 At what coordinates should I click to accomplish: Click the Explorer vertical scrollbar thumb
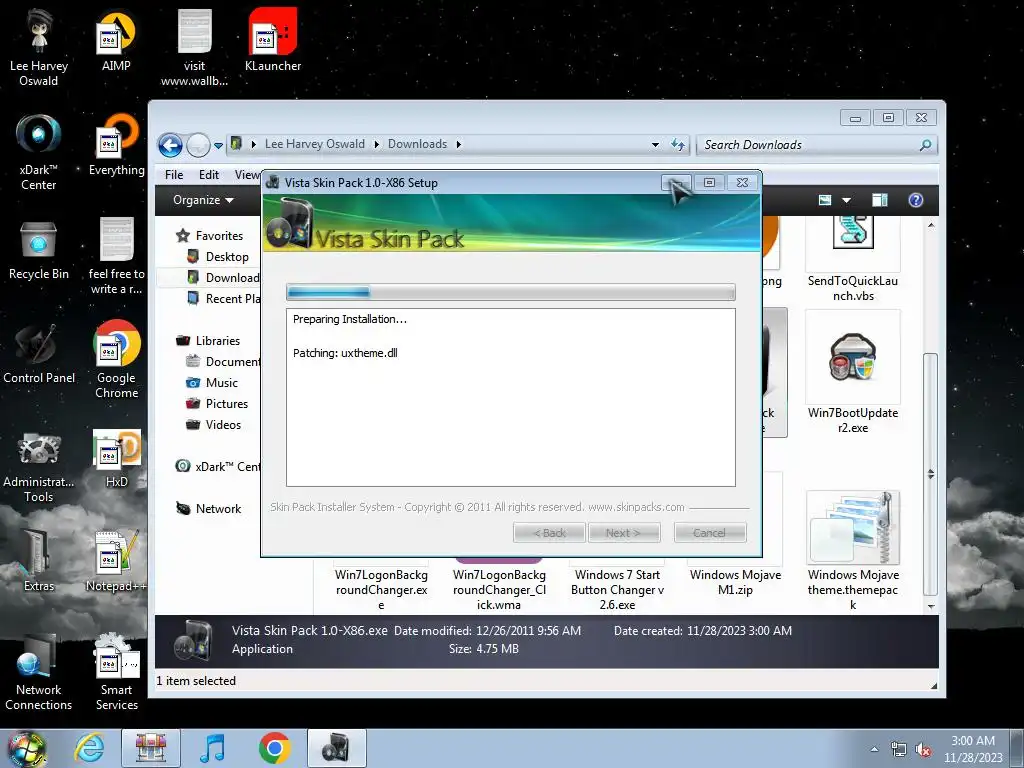pyautogui.click(x=930, y=474)
